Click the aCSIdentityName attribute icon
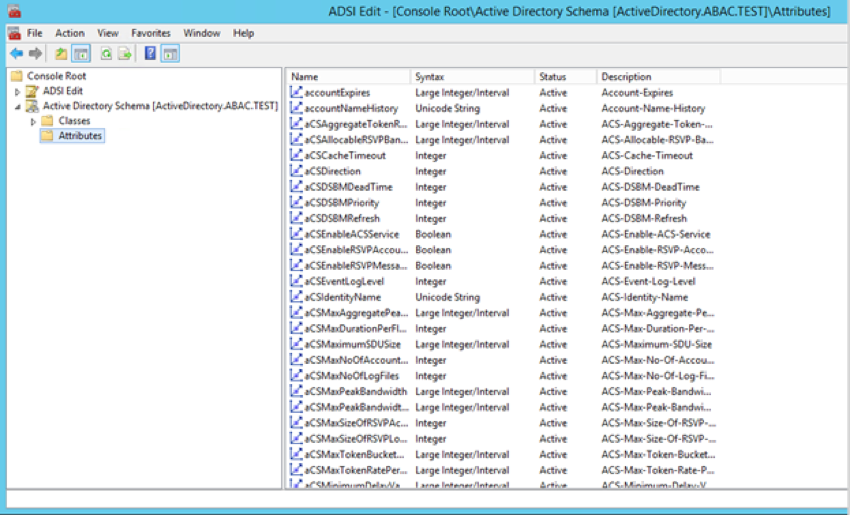The image size is (850, 515). [297, 297]
